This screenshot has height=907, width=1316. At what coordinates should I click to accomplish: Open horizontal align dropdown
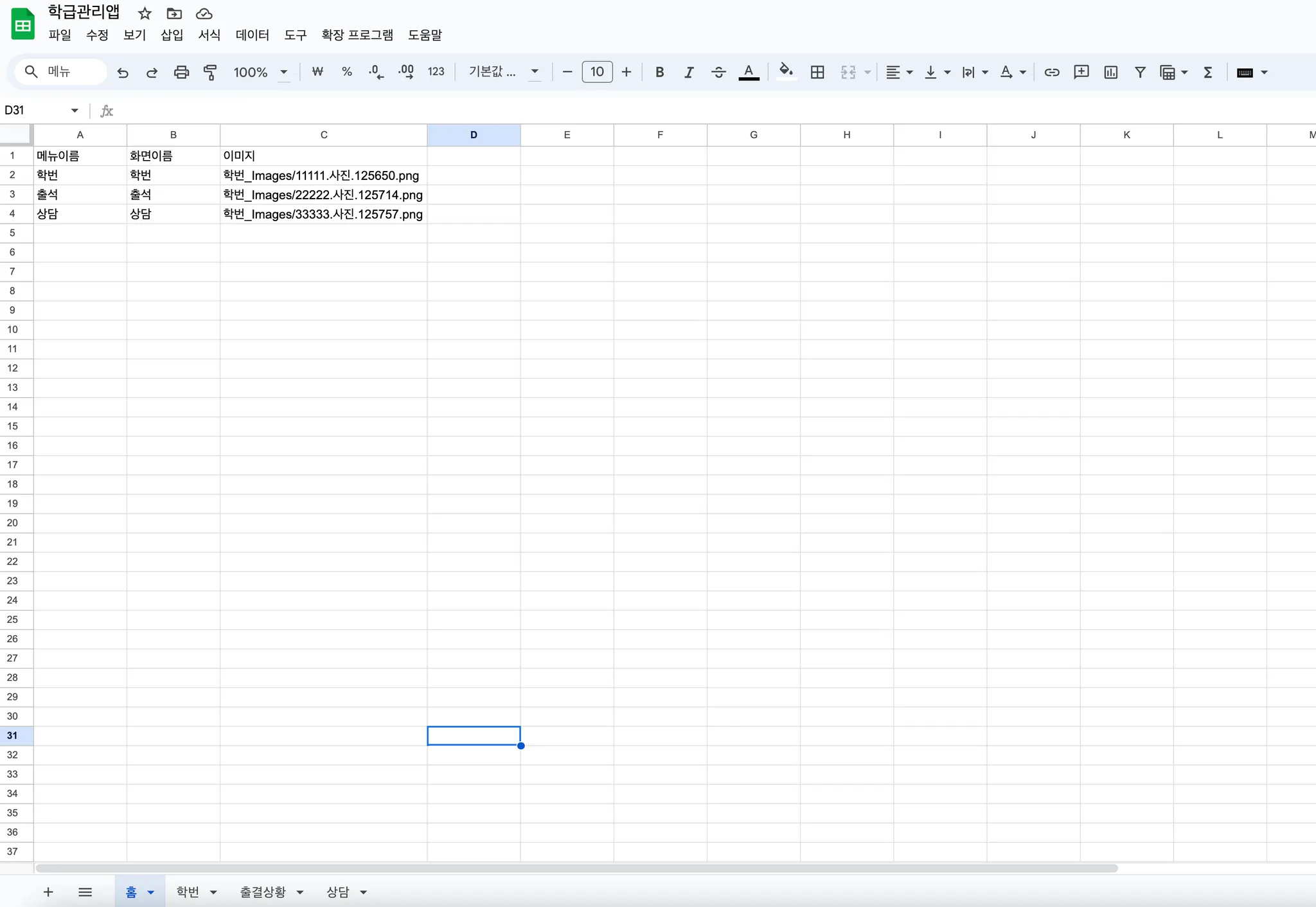click(x=899, y=72)
